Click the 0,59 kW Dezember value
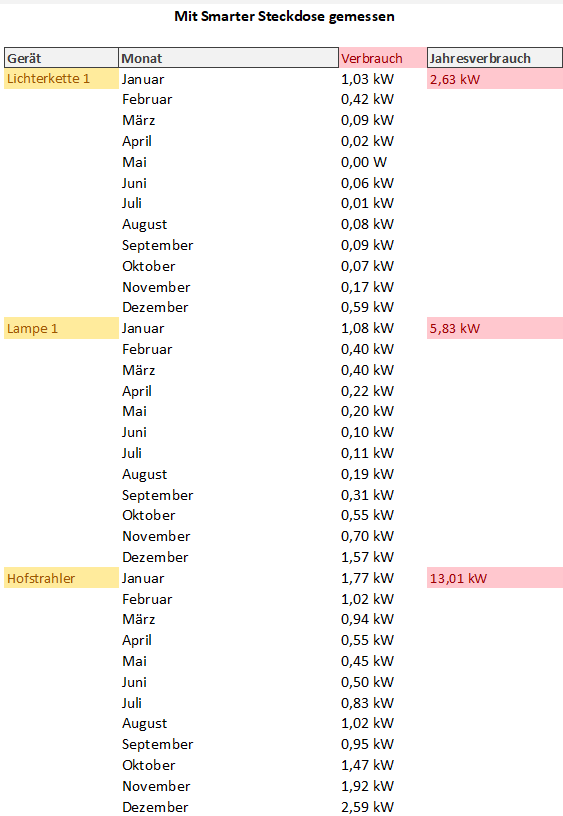This screenshot has width=563, height=816. (367, 307)
